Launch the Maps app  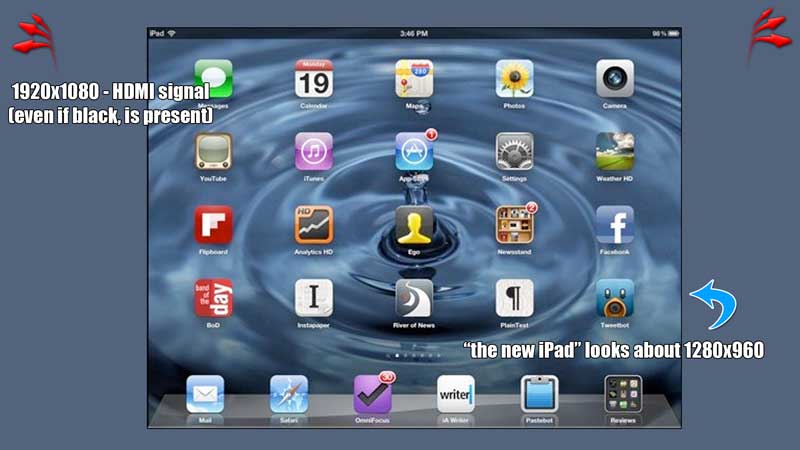coord(414,79)
